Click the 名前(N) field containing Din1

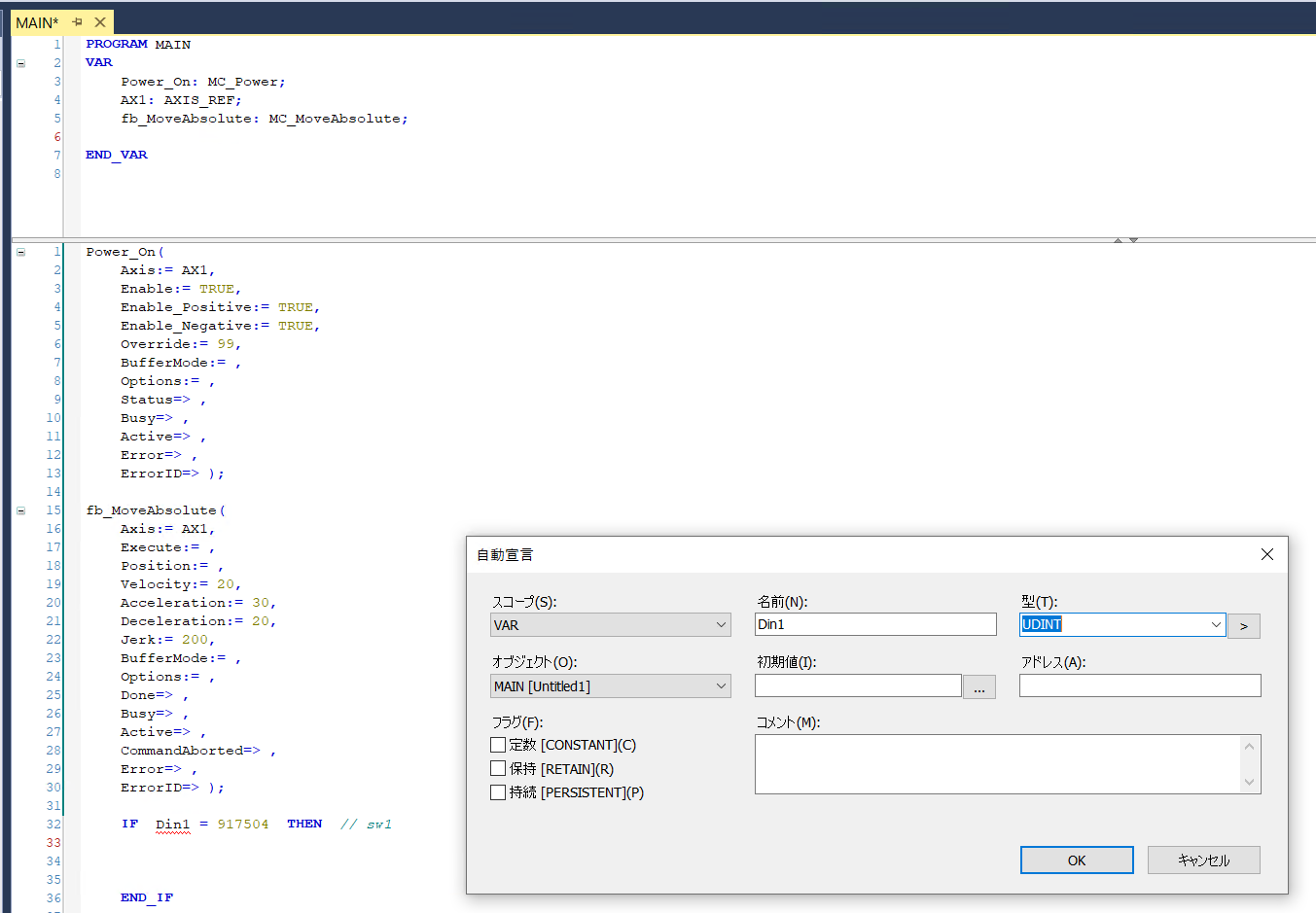click(875, 624)
